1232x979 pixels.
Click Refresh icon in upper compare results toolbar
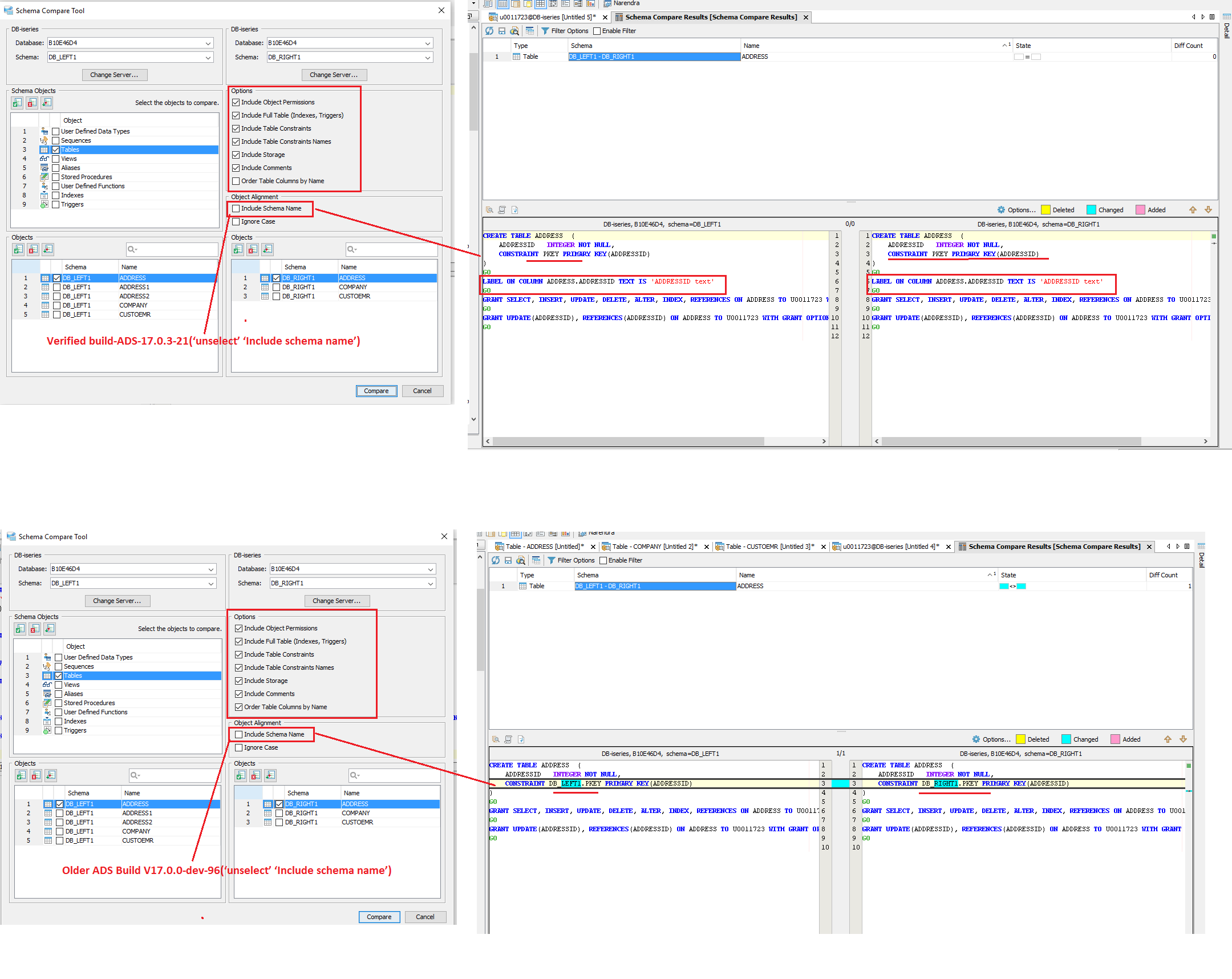490,31
